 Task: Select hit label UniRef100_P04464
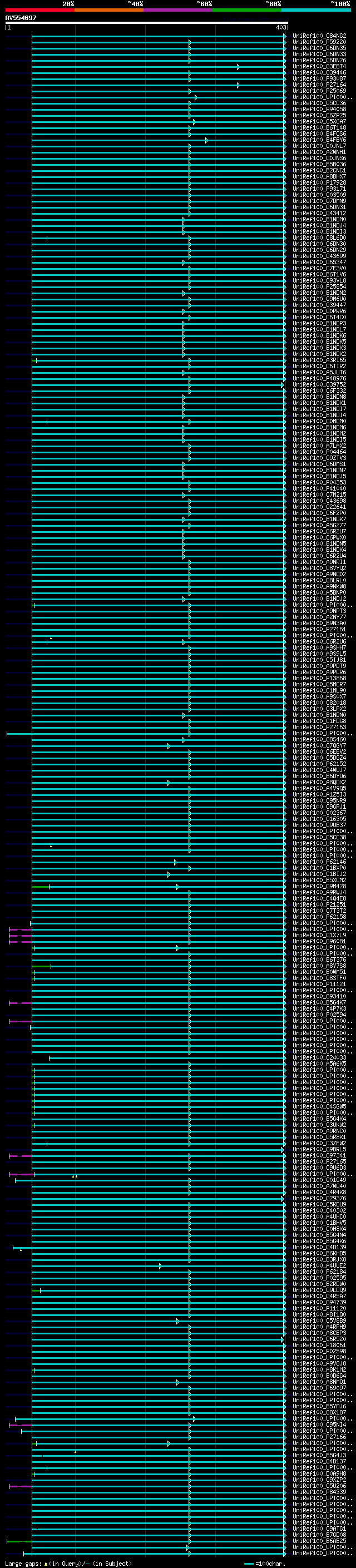coord(319,452)
